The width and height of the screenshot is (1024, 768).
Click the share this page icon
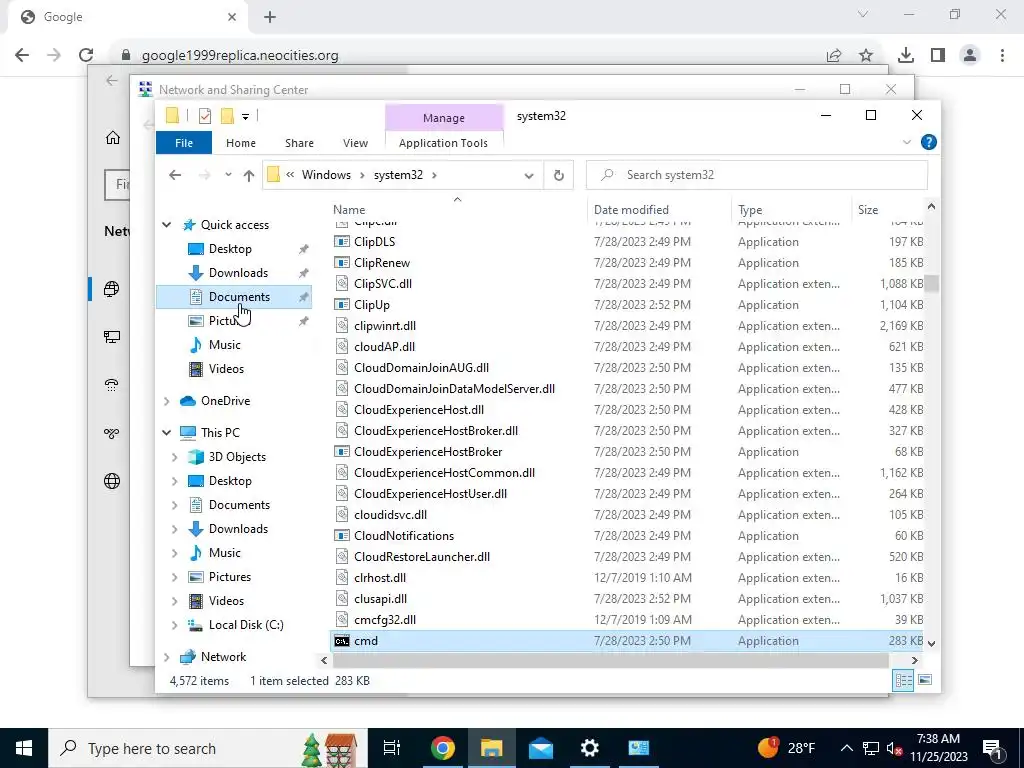coord(834,56)
